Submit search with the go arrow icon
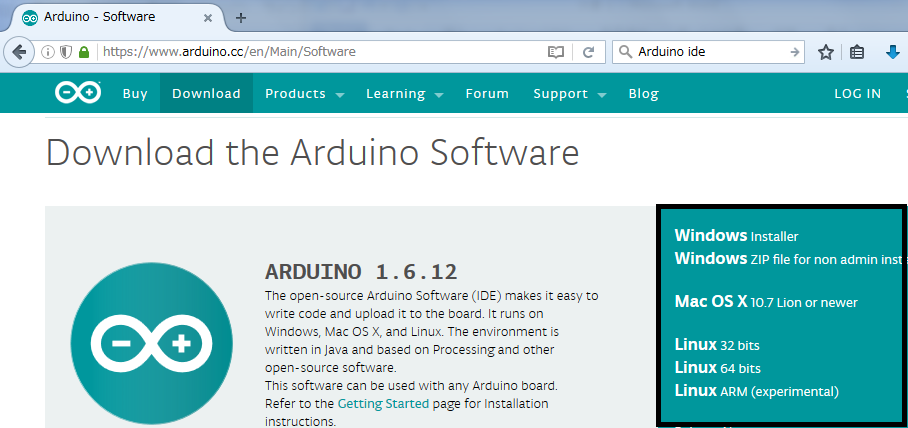 click(794, 52)
